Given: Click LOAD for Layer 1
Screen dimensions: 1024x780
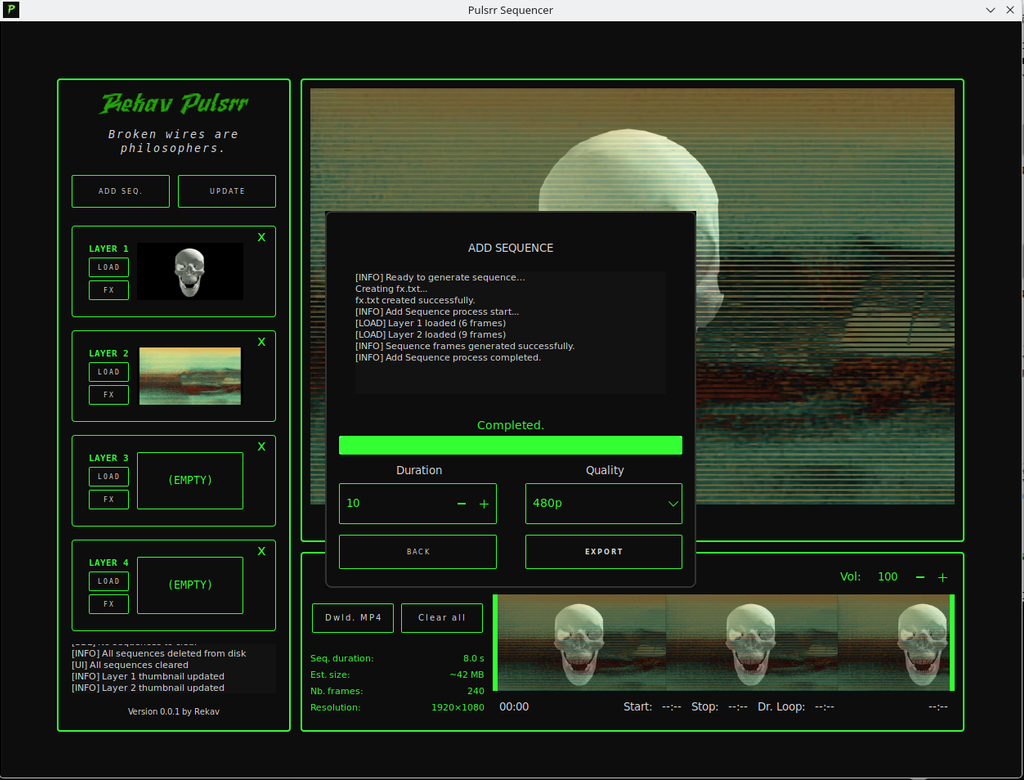Looking at the screenshot, I should coord(109,267).
